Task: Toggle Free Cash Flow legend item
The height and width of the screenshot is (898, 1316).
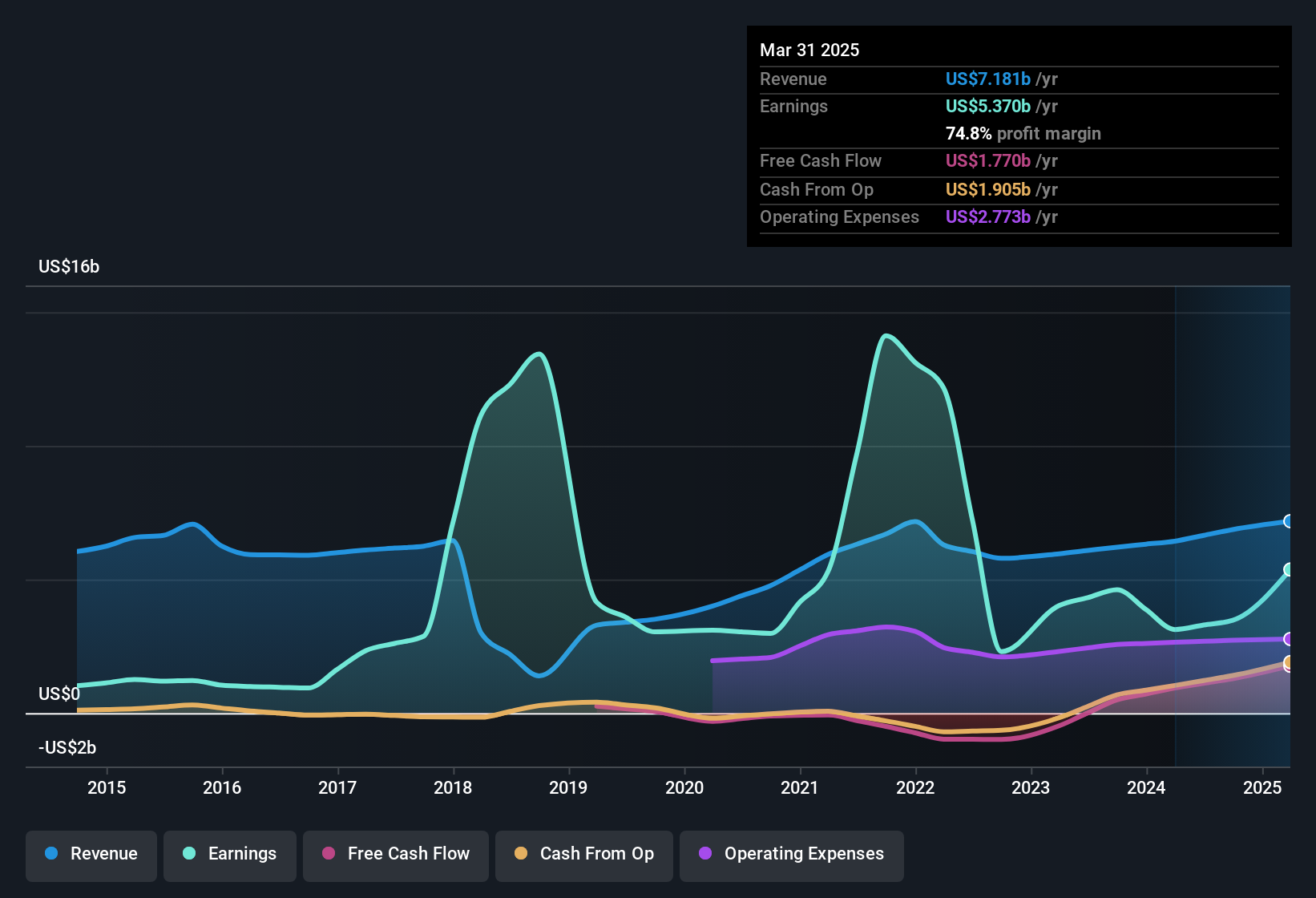Action: click(x=396, y=854)
